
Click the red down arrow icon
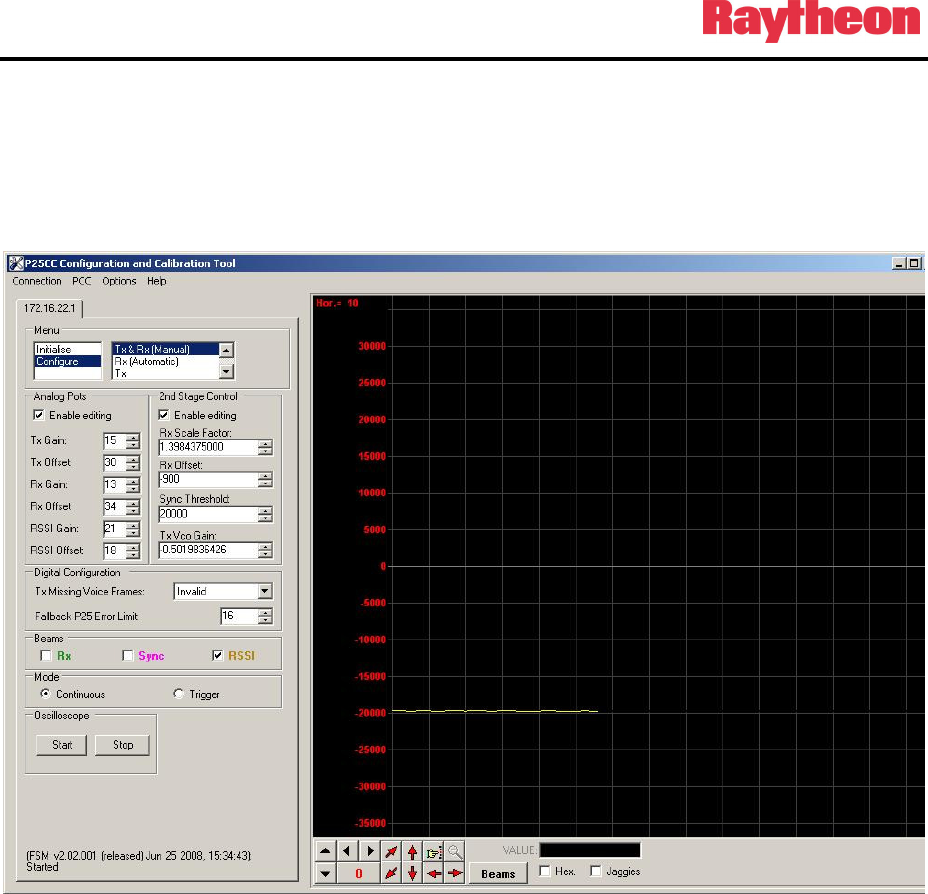coord(412,874)
